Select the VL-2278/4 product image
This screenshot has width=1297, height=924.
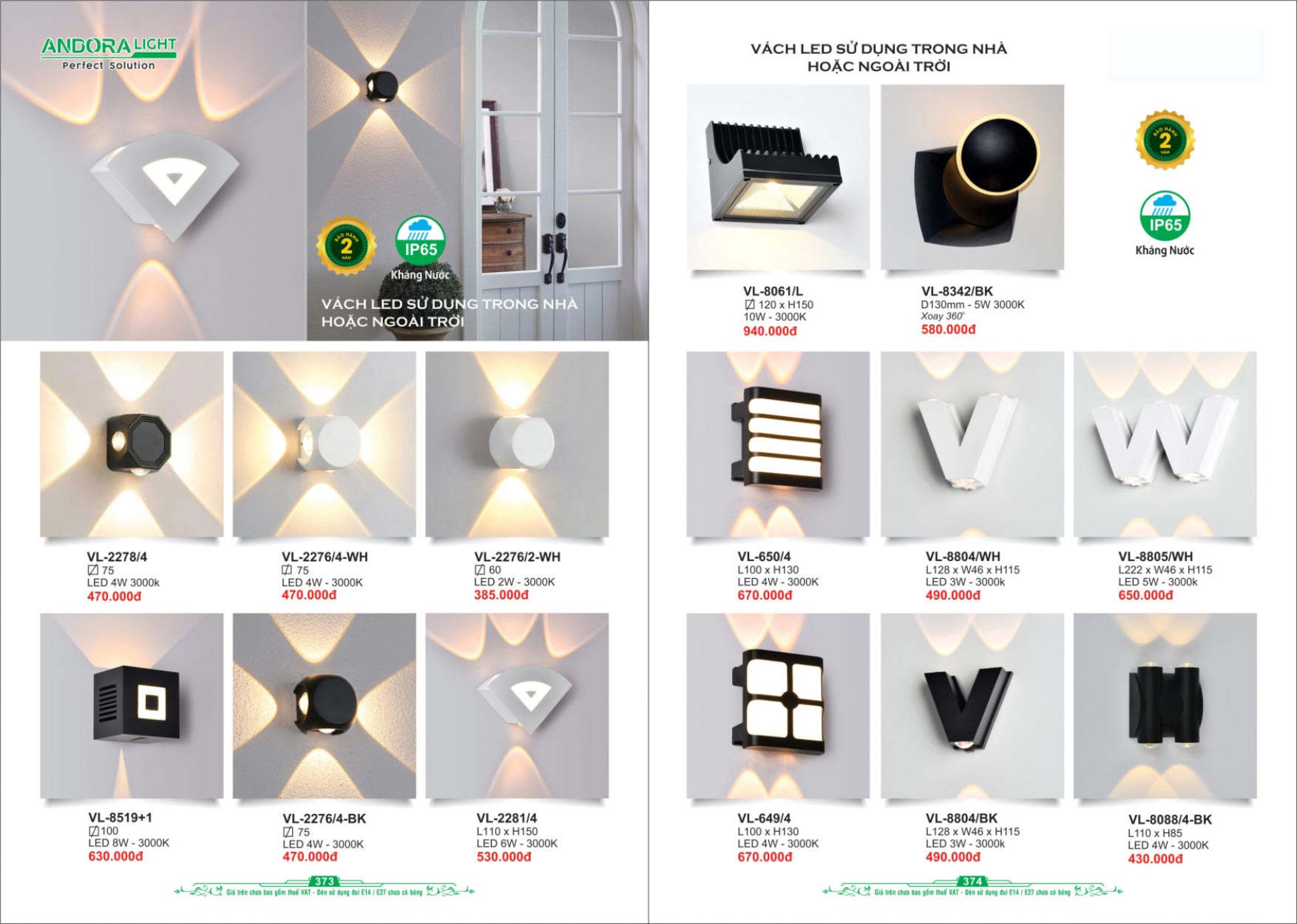[132, 444]
